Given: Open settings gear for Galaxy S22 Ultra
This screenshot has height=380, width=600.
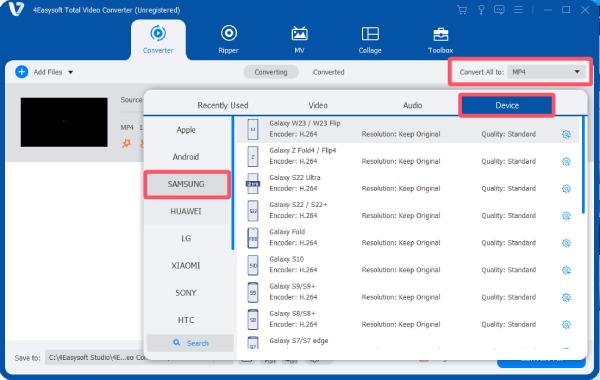Looking at the screenshot, I should coord(566,189).
